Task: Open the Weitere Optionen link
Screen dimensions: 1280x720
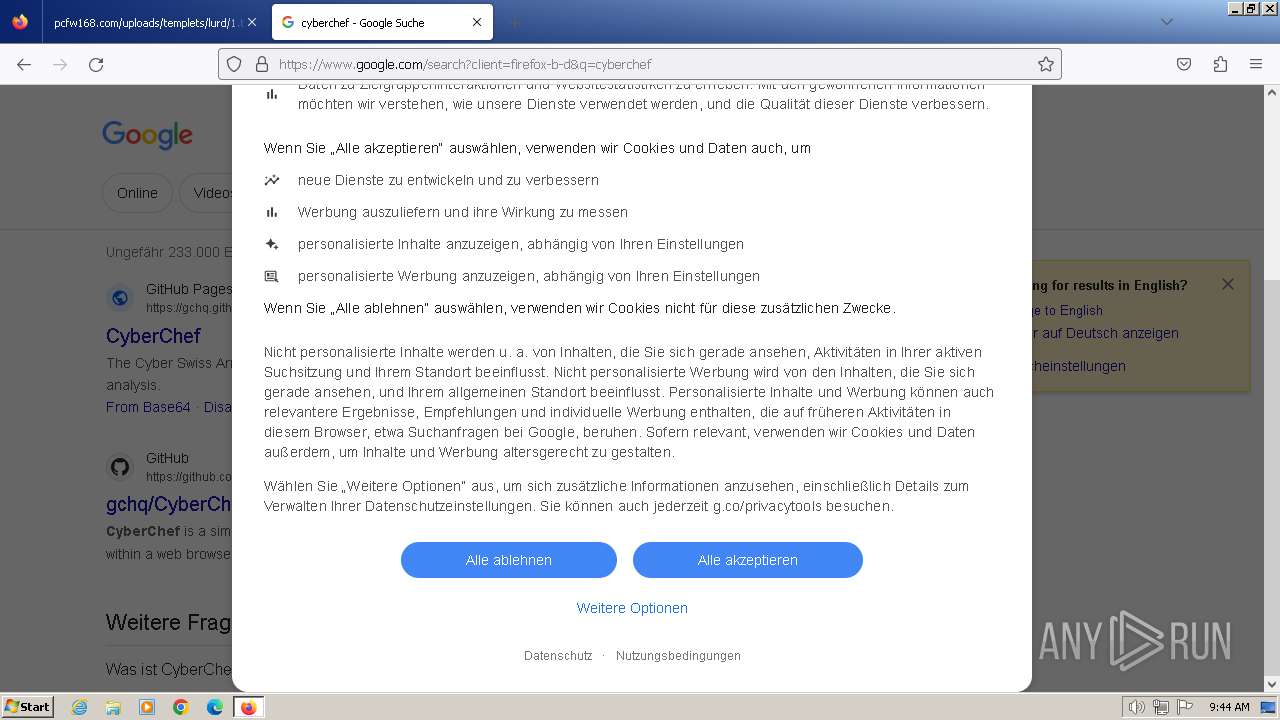Action: click(x=632, y=608)
